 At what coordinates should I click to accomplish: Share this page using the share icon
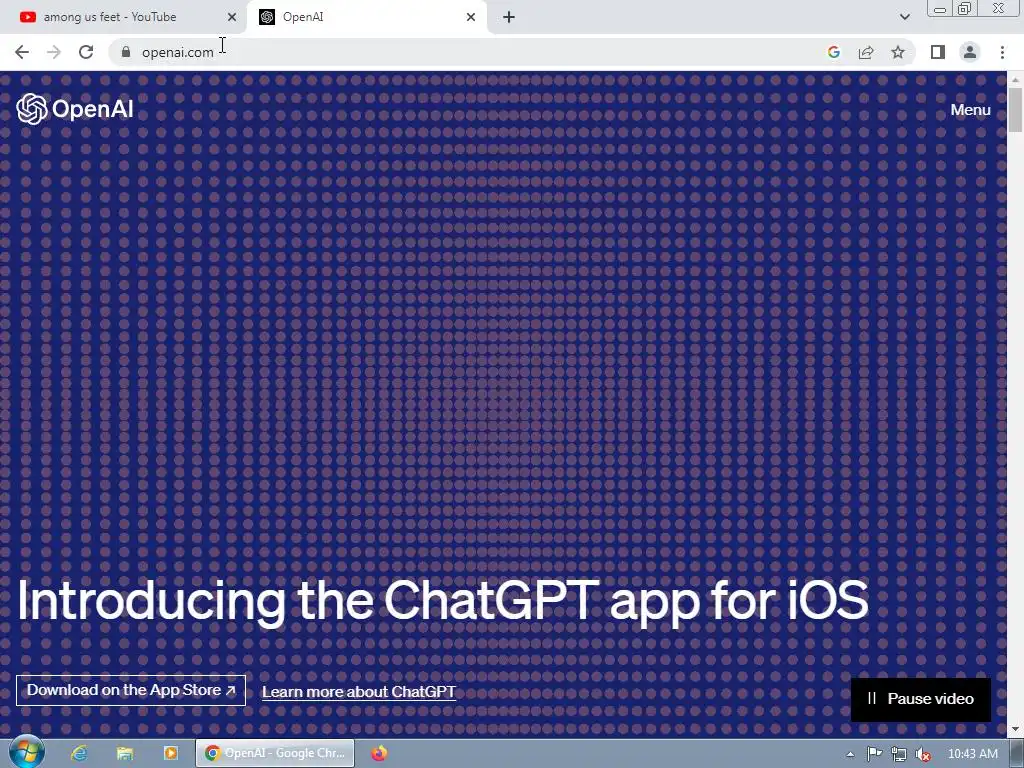(x=866, y=52)
